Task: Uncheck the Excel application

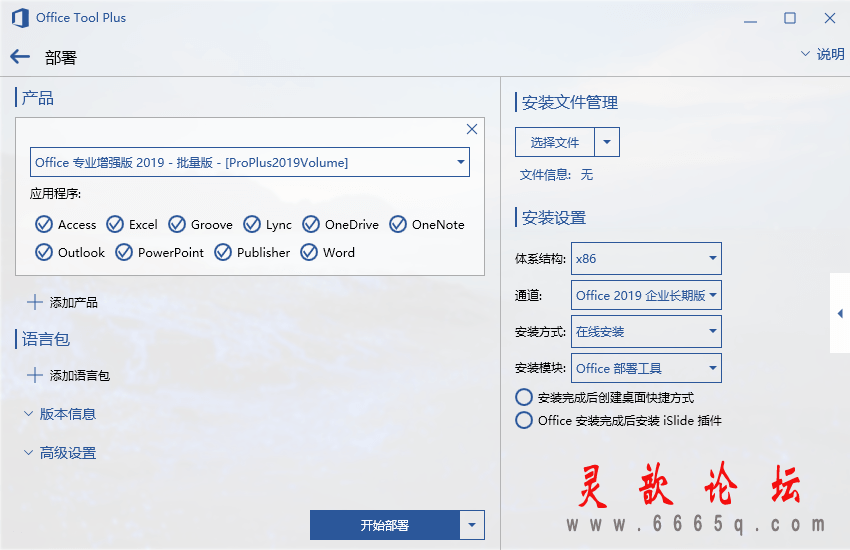Action: [115, 224]
